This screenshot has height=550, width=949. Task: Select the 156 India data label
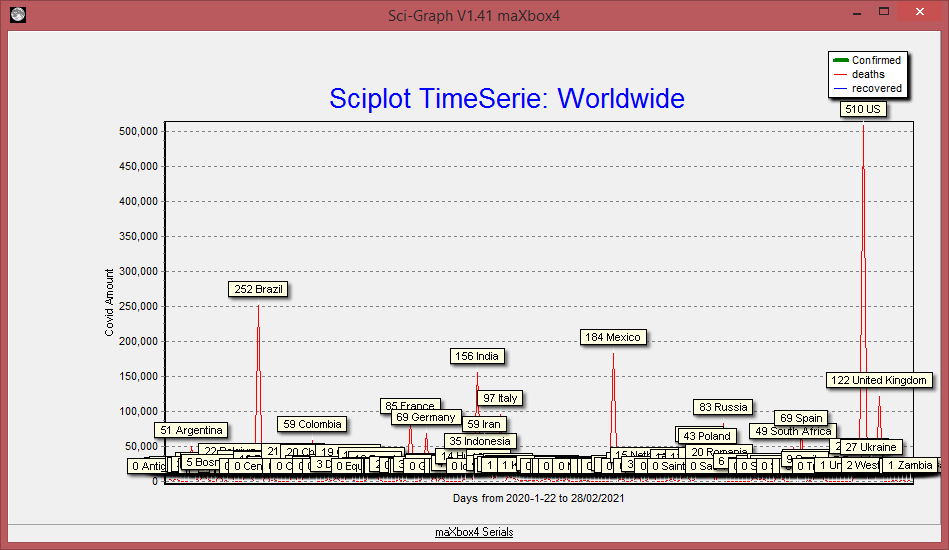pos(476,356)
